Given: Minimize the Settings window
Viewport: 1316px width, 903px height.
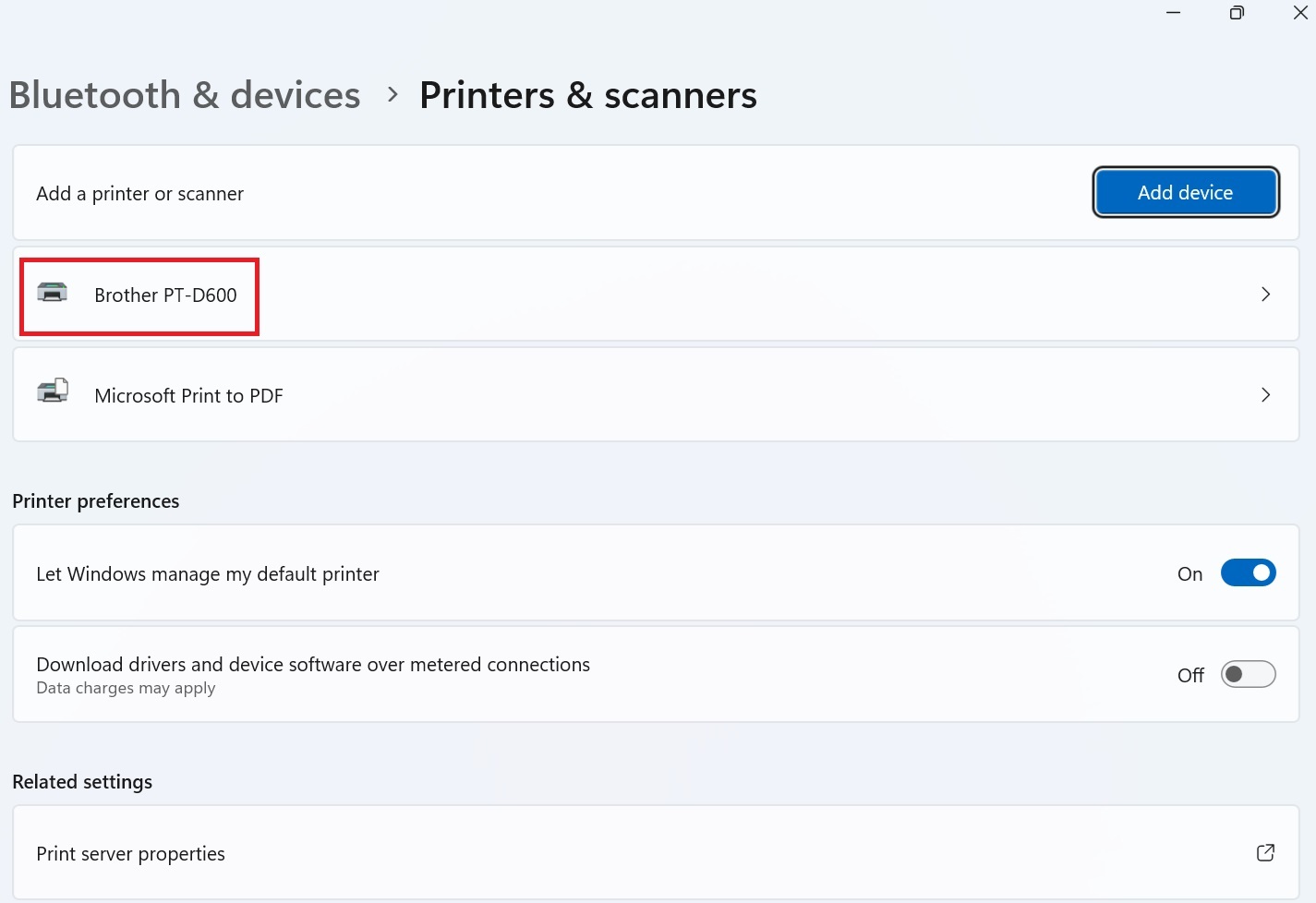Looking at the screenshot, I should [x=1174, y=13].
